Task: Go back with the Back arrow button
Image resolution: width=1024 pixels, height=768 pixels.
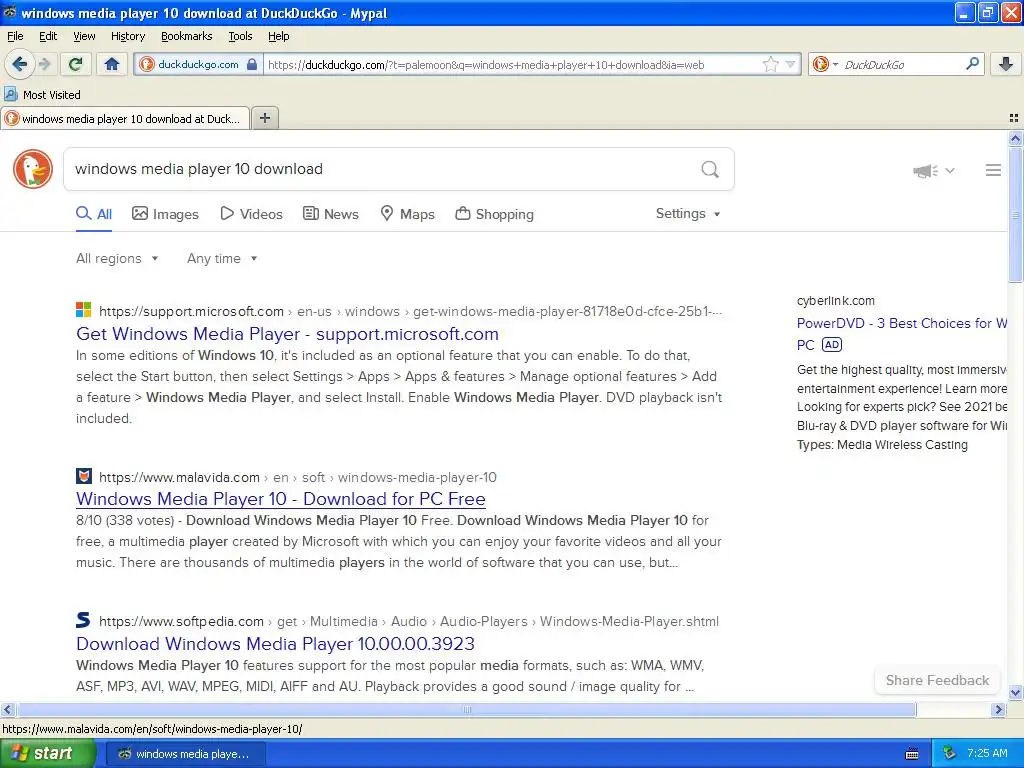Action: coord(19,64)
